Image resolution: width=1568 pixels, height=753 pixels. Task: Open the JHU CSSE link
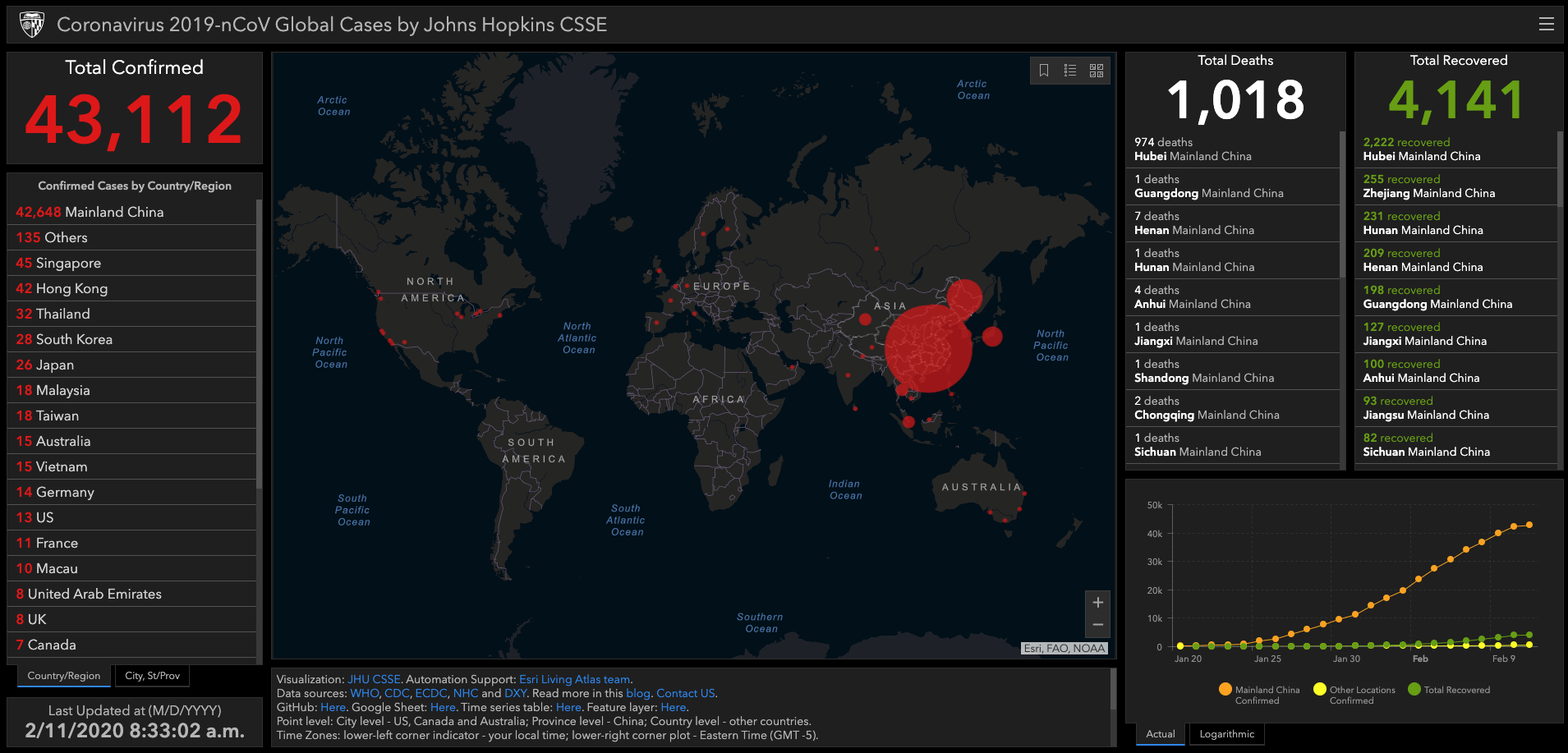(374, 679)
